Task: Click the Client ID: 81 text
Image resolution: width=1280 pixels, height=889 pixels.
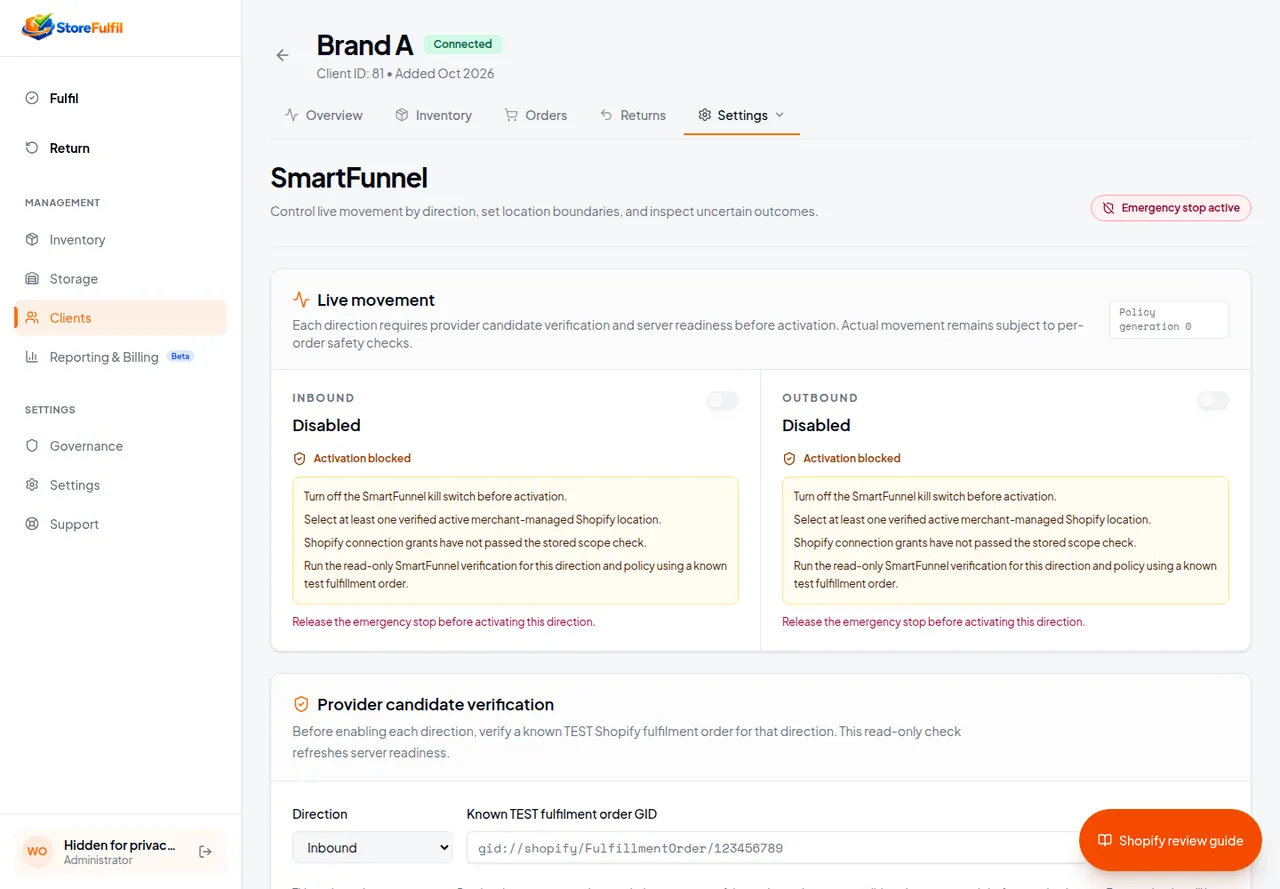Action: coord(350,73)
